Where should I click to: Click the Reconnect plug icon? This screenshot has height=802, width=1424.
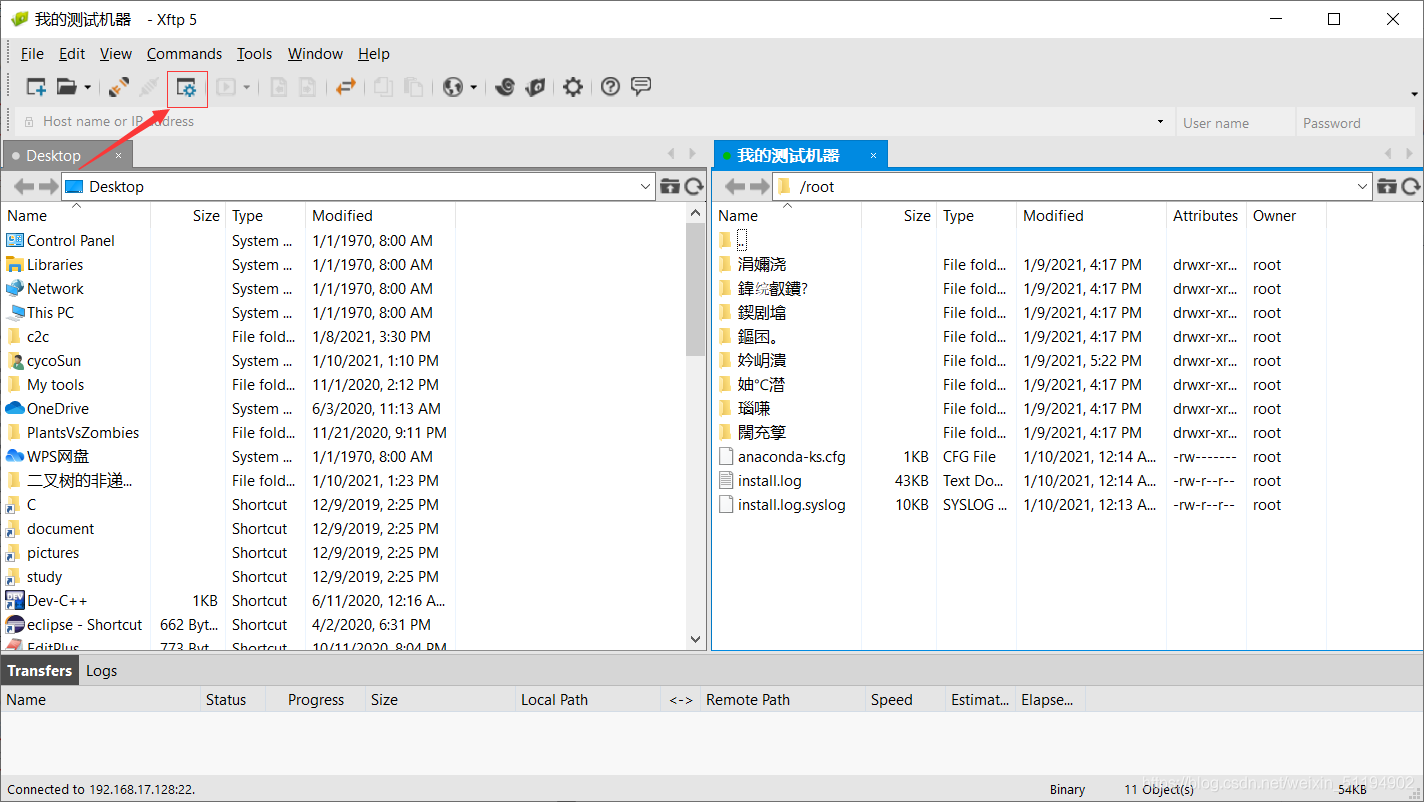coord(119,87)
